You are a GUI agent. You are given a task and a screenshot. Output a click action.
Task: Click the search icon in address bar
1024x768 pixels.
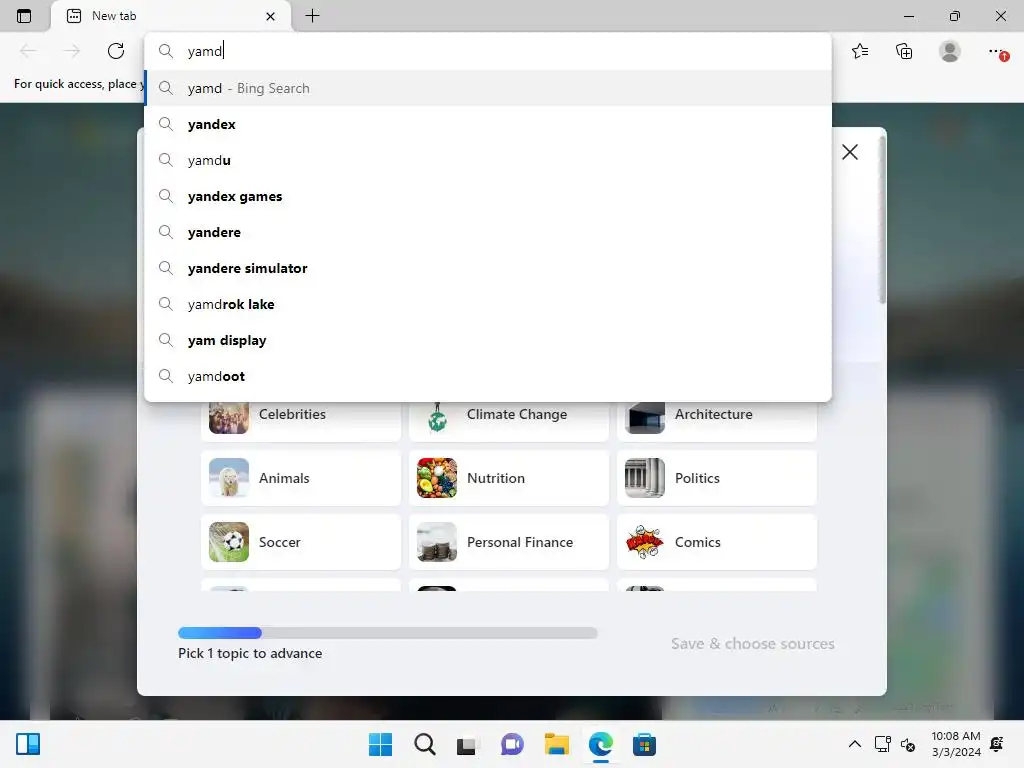[x=166, y=51]
